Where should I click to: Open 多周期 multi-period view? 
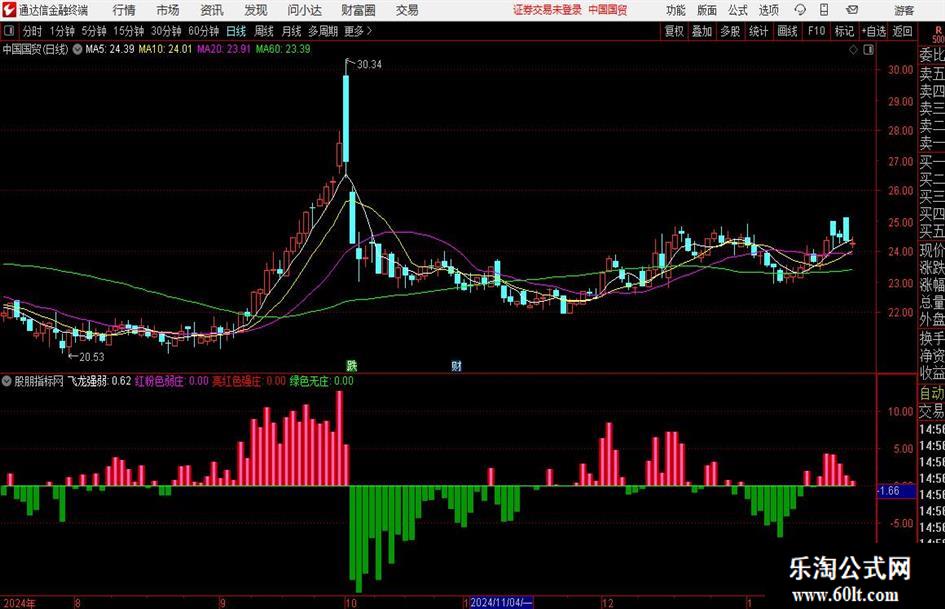323,31
